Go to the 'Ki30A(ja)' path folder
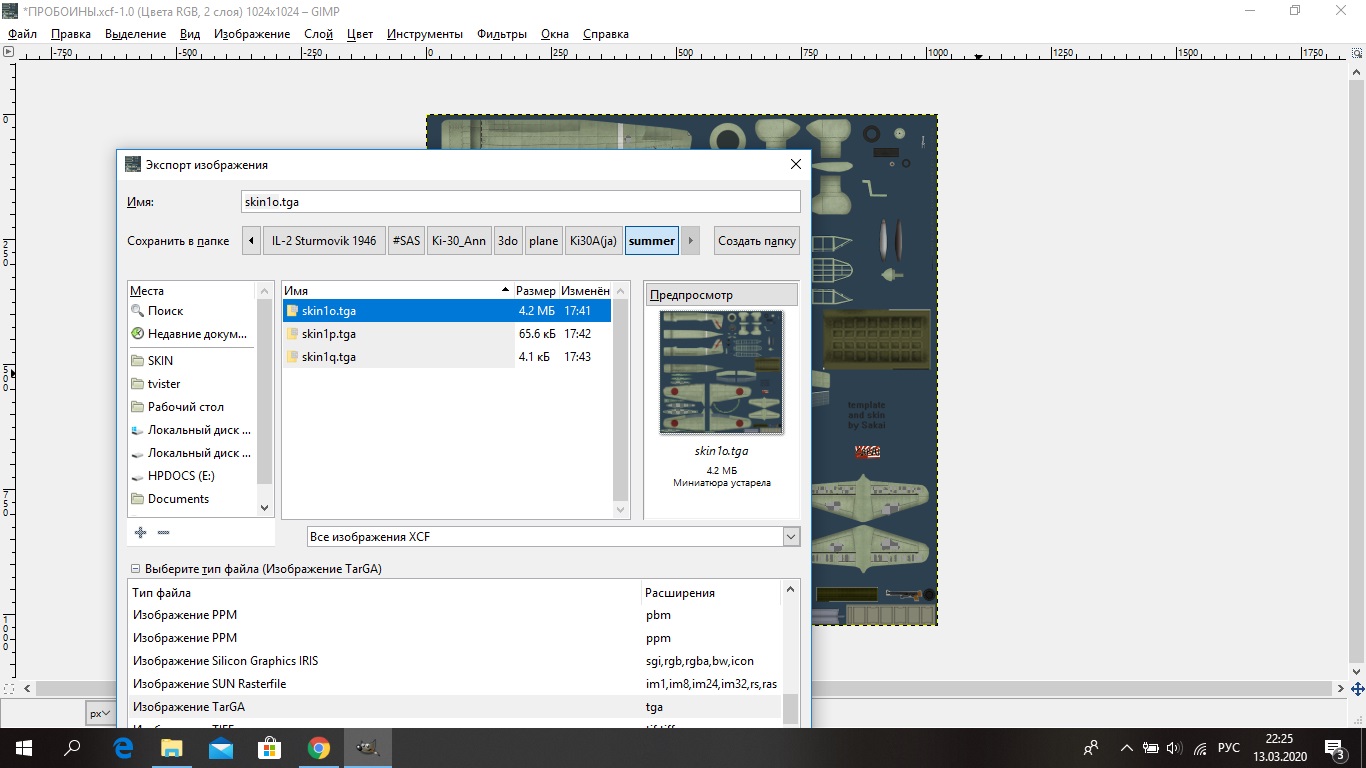Screen dimensions: 1366x768 pos(593,241)
